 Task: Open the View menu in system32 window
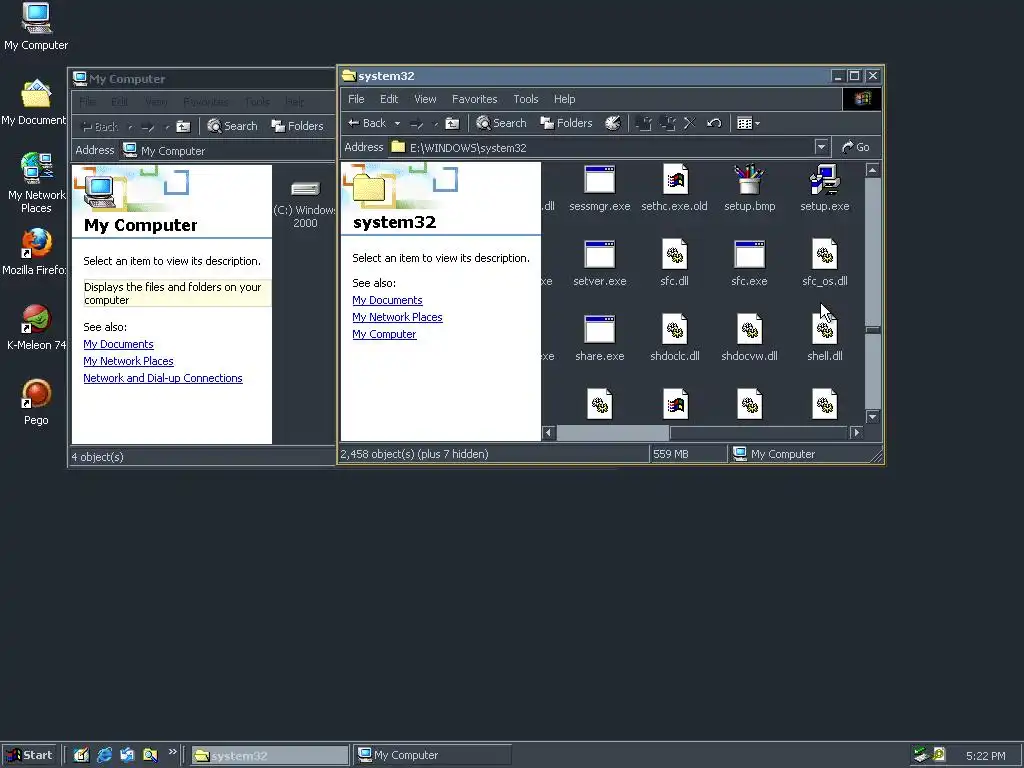(x=424, y=99)
